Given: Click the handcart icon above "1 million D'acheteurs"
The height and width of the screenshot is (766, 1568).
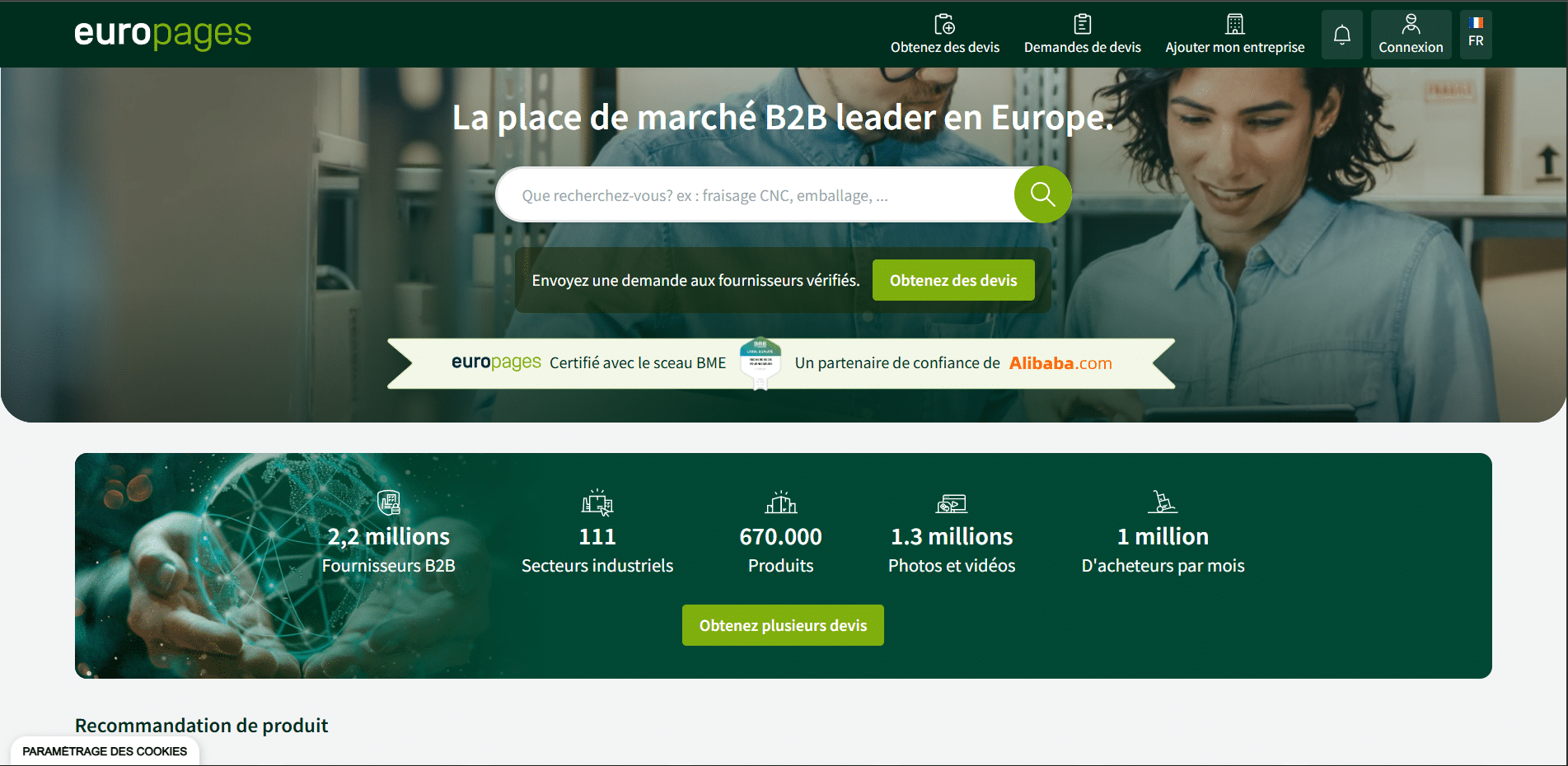Looking at the screenshot, I should point(1163,503).
